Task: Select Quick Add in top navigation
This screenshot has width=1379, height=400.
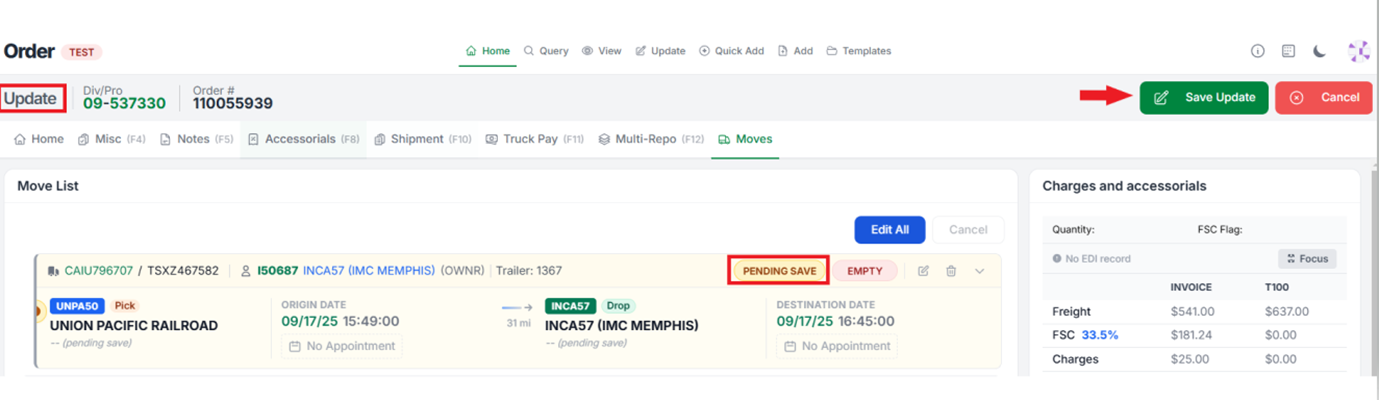Action: 731,51
